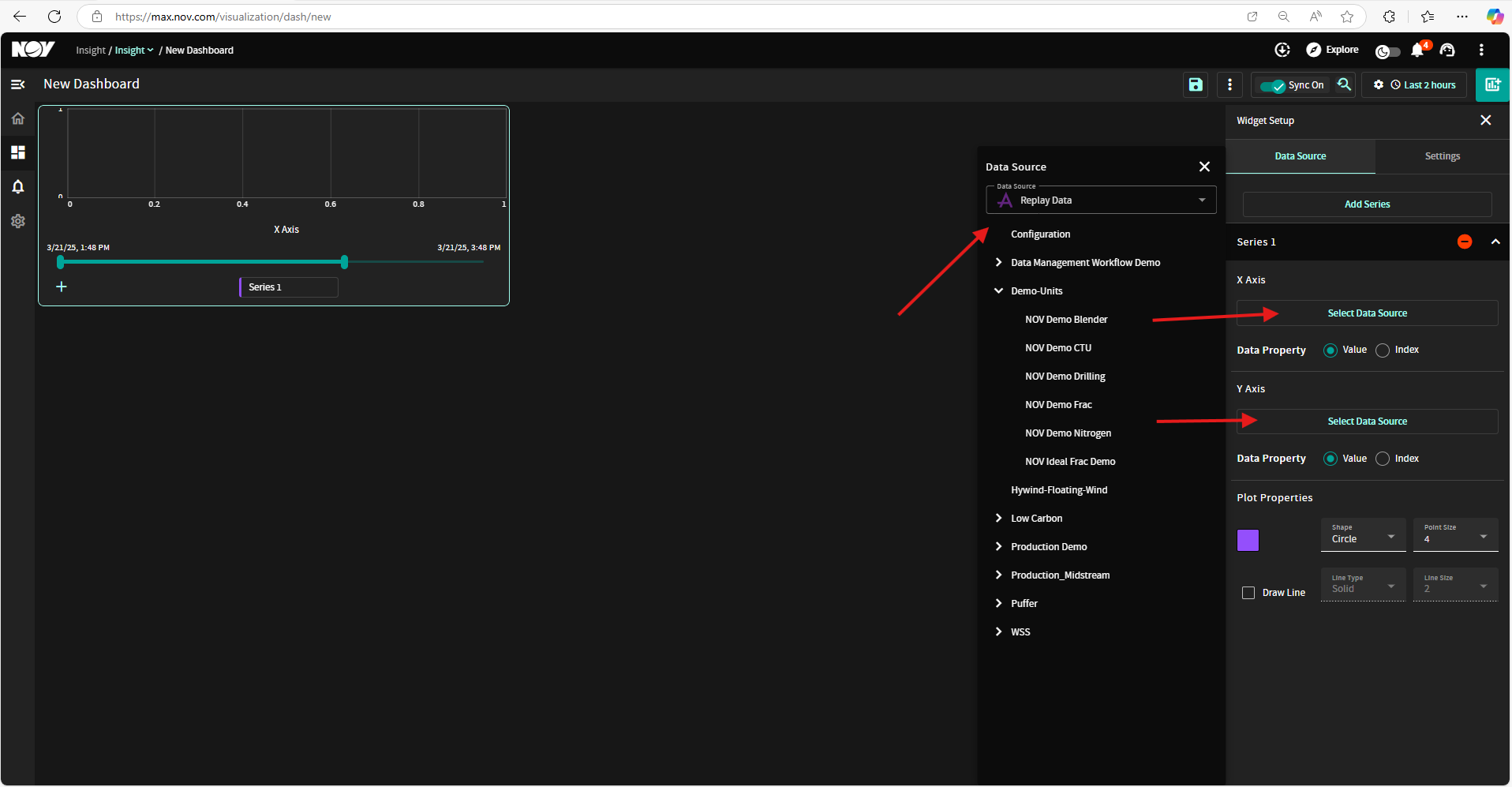The width and height of the screenshot is (1512, 787).
Task: Open the Settings gear sidebar icon
Action: [18, 221]
